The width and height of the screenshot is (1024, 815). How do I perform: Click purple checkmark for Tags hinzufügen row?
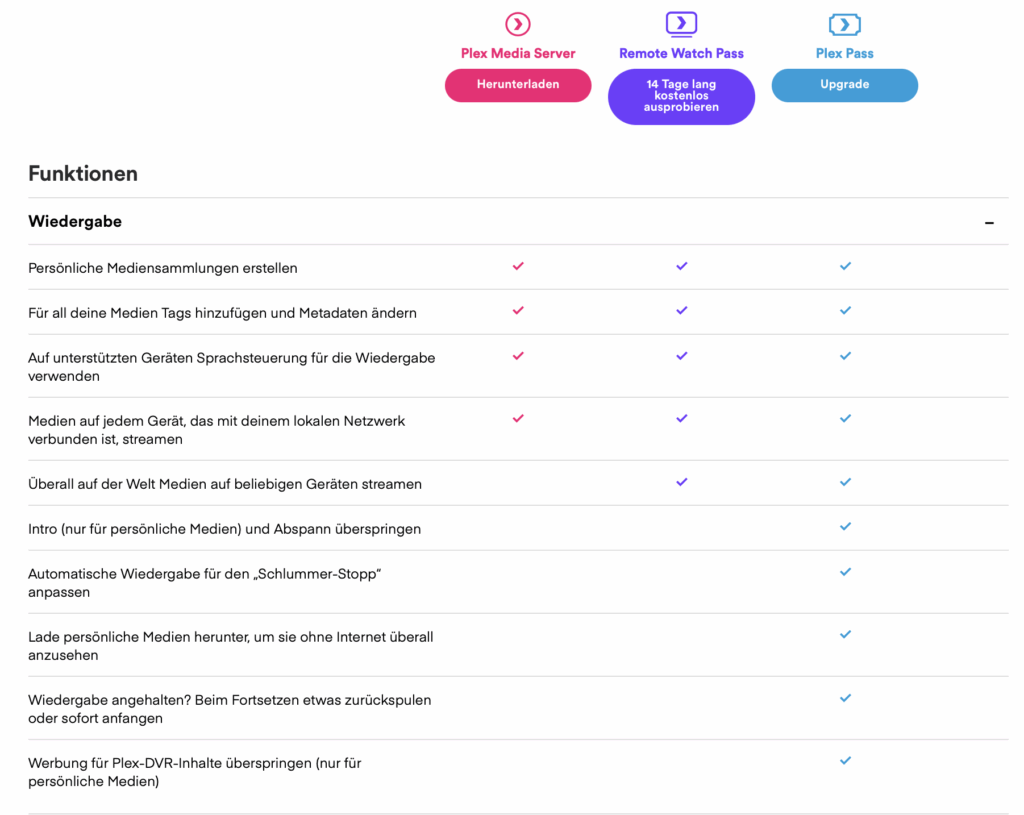click(682, 311)
